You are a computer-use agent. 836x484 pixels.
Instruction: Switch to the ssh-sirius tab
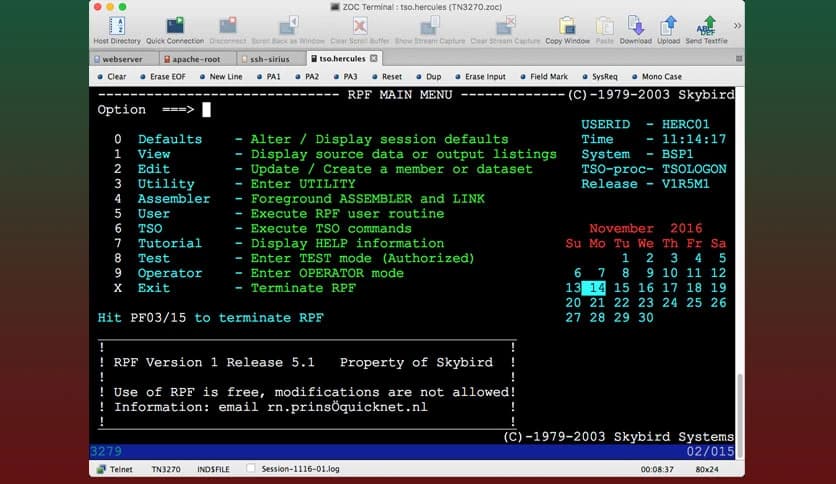[x=270, y=59]
